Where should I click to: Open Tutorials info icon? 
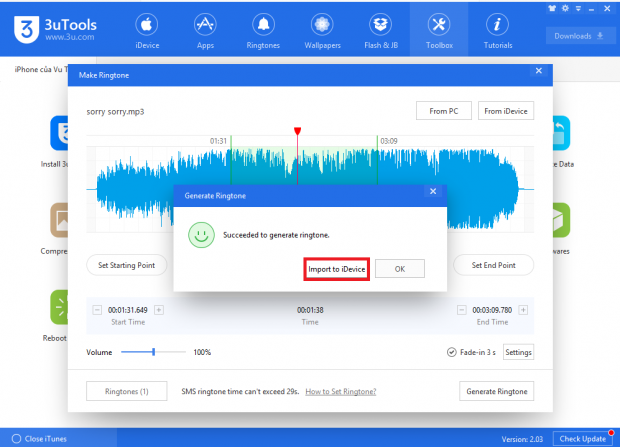pos(495,24)
